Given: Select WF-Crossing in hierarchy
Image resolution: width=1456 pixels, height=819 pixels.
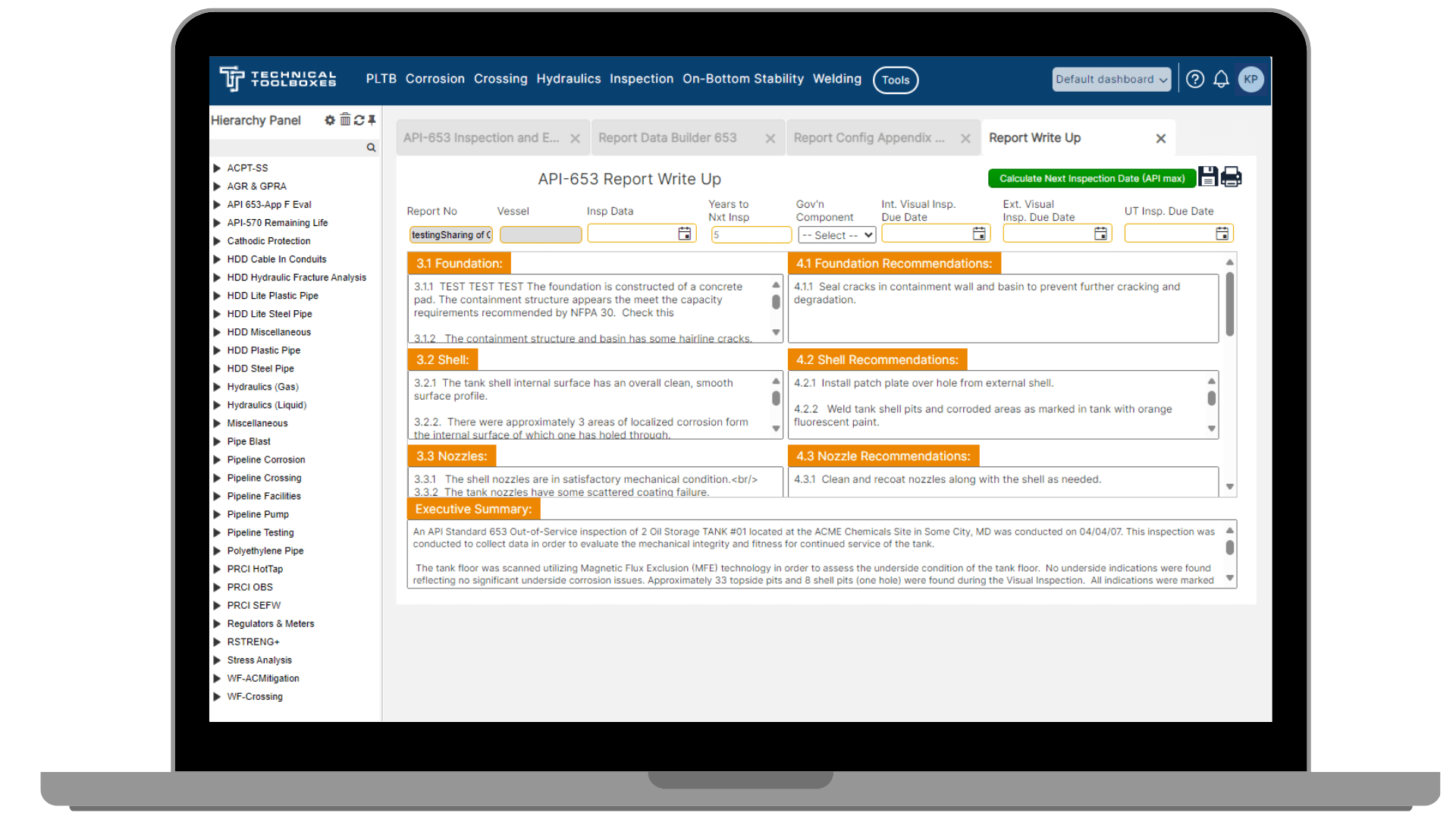Looking at the screenshot, I should pyautogui.click(x=255, y=696).
